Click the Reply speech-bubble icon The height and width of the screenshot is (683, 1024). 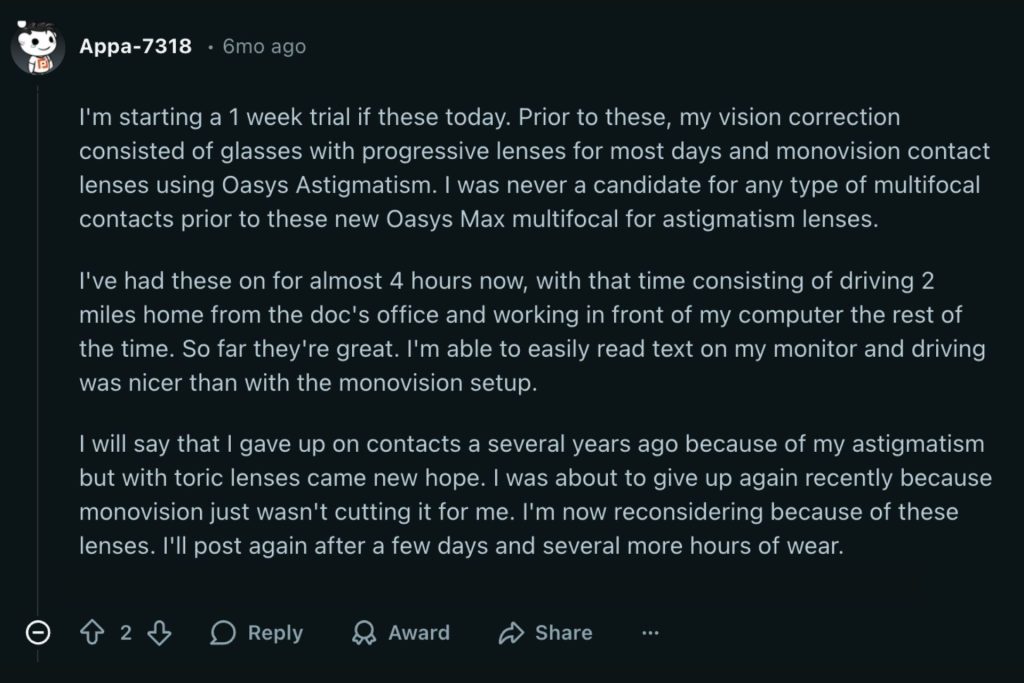(x=222, y=632)
